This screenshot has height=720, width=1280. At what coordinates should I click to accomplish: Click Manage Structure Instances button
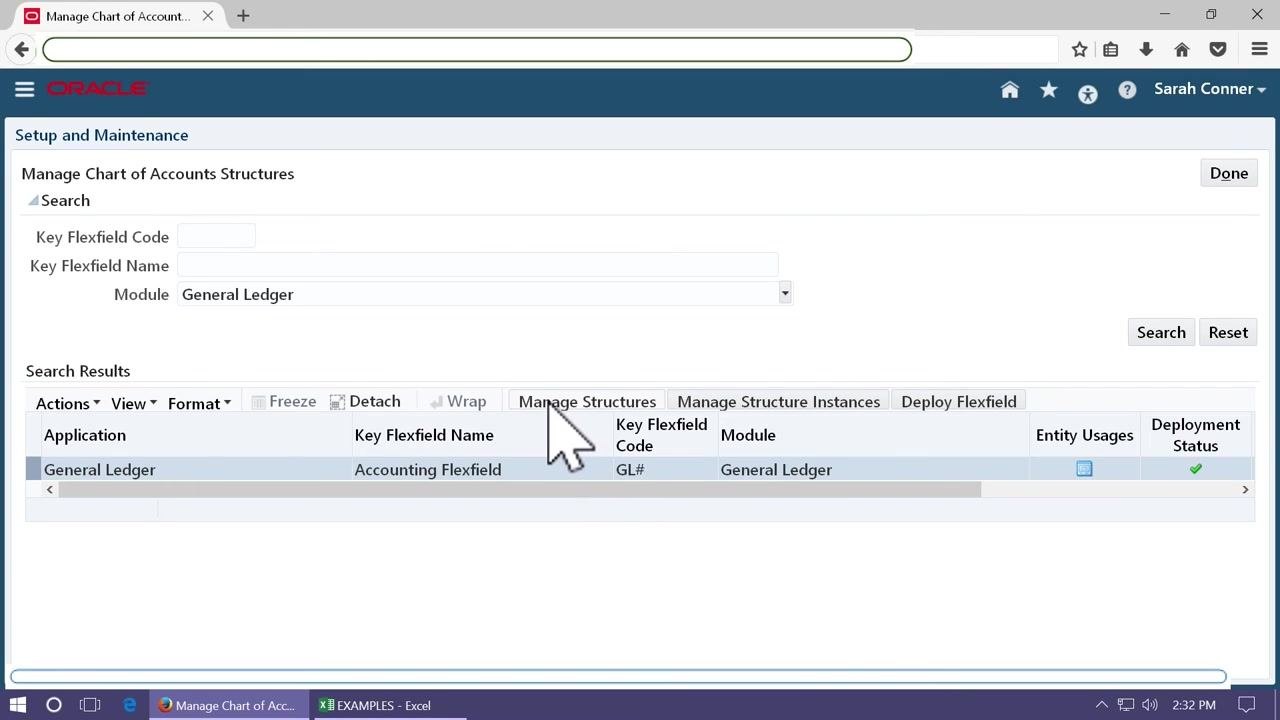(x=778, y=402)
